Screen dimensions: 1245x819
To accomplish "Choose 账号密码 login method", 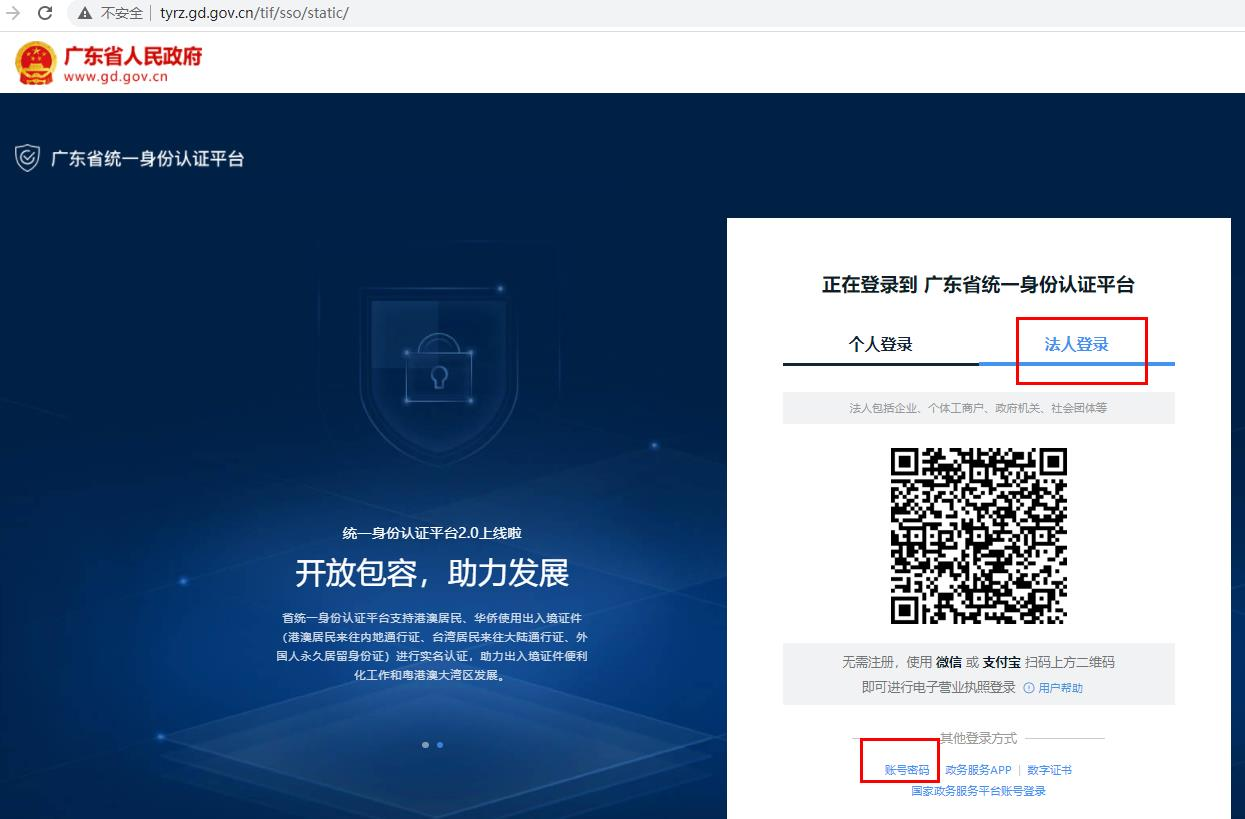I will 907,770.
